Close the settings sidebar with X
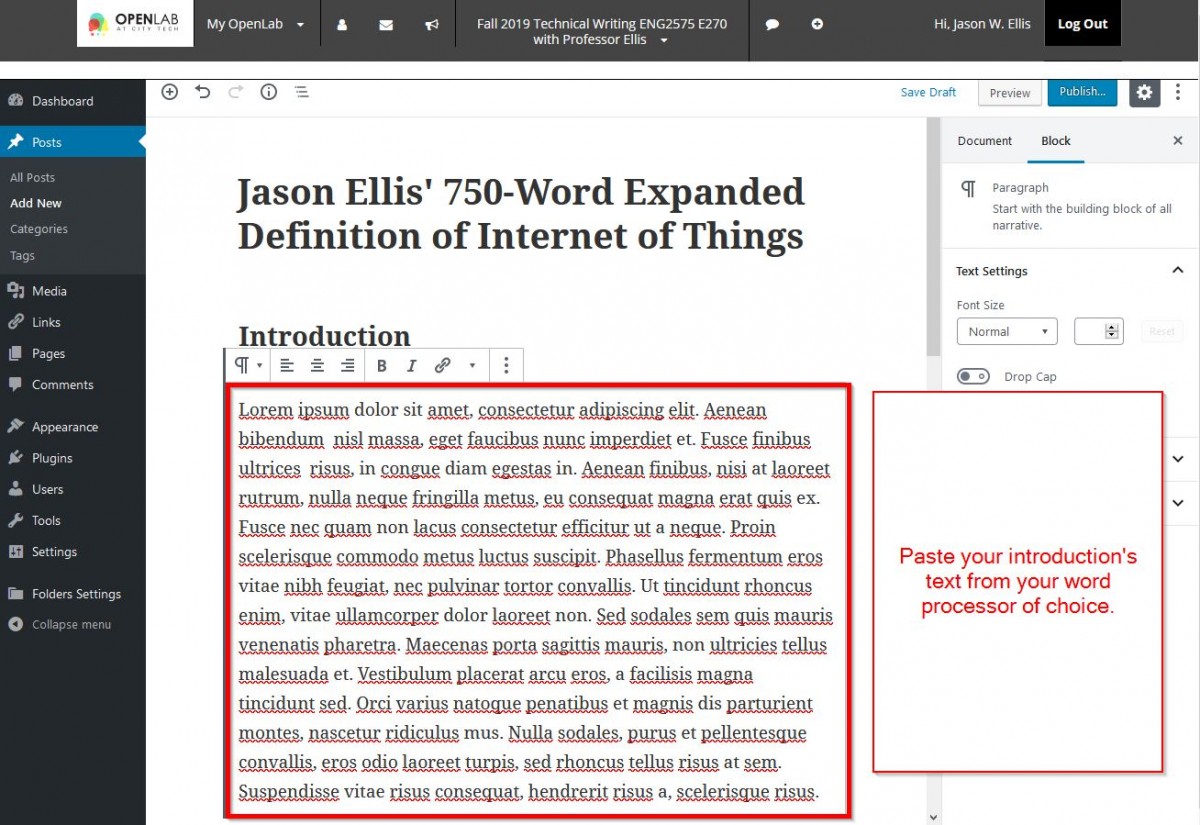Image resolution: width=1200 pixels, height=825 pixels. coord(1178,141)
